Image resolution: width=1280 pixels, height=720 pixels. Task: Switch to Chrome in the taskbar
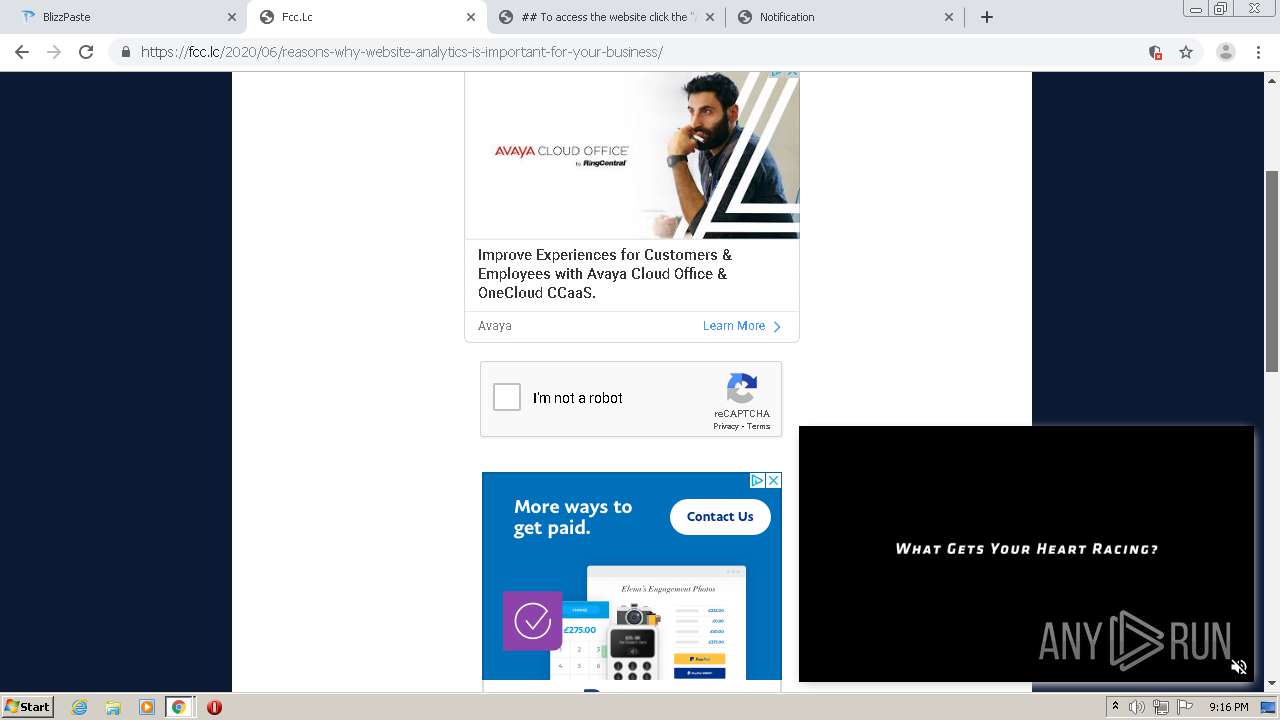[x=179, y=707]
